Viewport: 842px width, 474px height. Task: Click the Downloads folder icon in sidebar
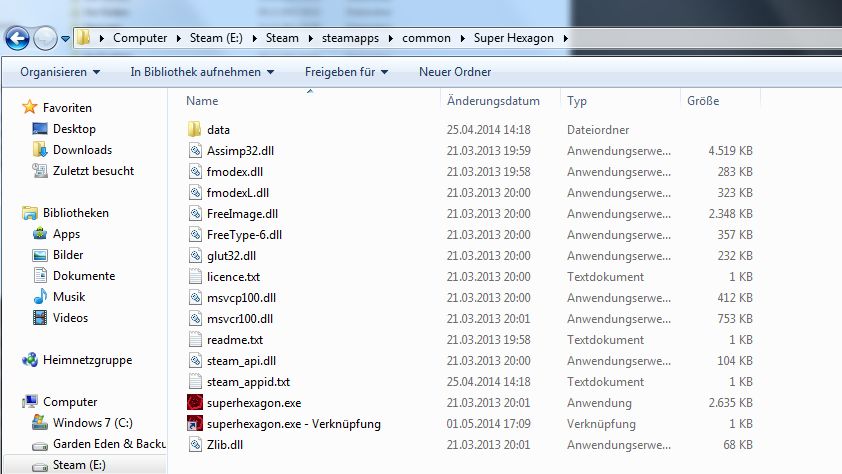tap(40, 149)
